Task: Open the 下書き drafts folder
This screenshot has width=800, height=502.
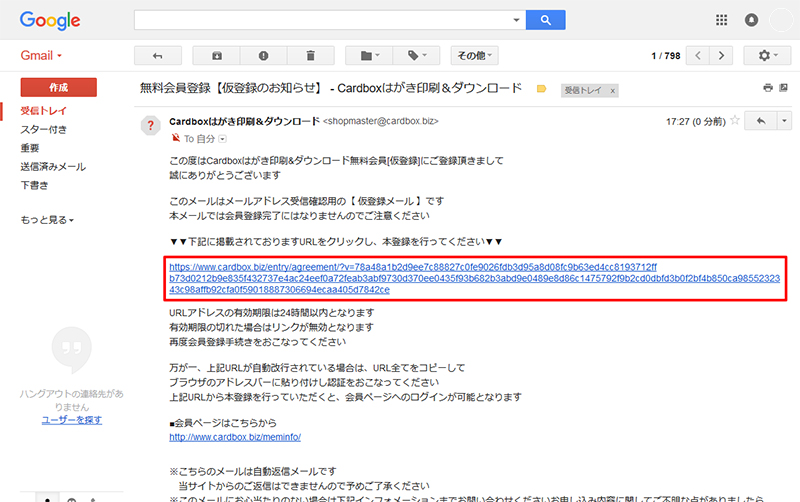Action: click(34, 185)
